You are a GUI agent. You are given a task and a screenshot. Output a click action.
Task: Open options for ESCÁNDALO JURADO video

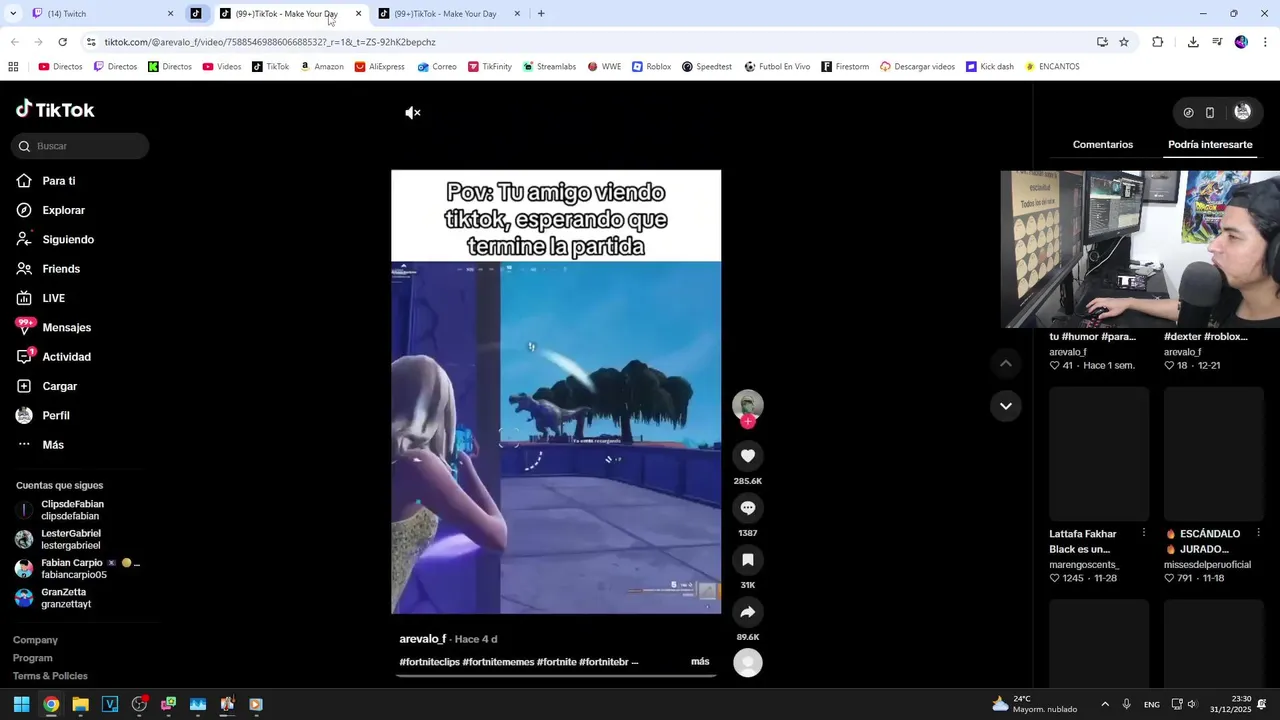click(x=1259, y=533)
